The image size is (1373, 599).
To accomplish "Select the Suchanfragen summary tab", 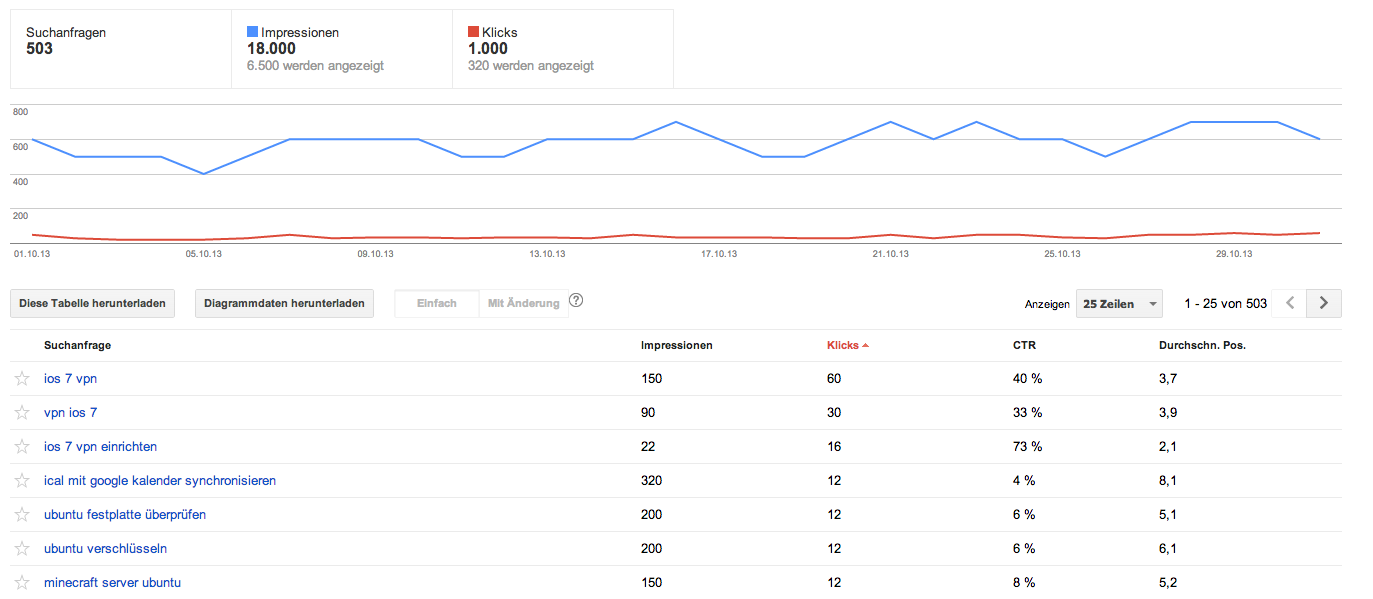I will 120,49.
